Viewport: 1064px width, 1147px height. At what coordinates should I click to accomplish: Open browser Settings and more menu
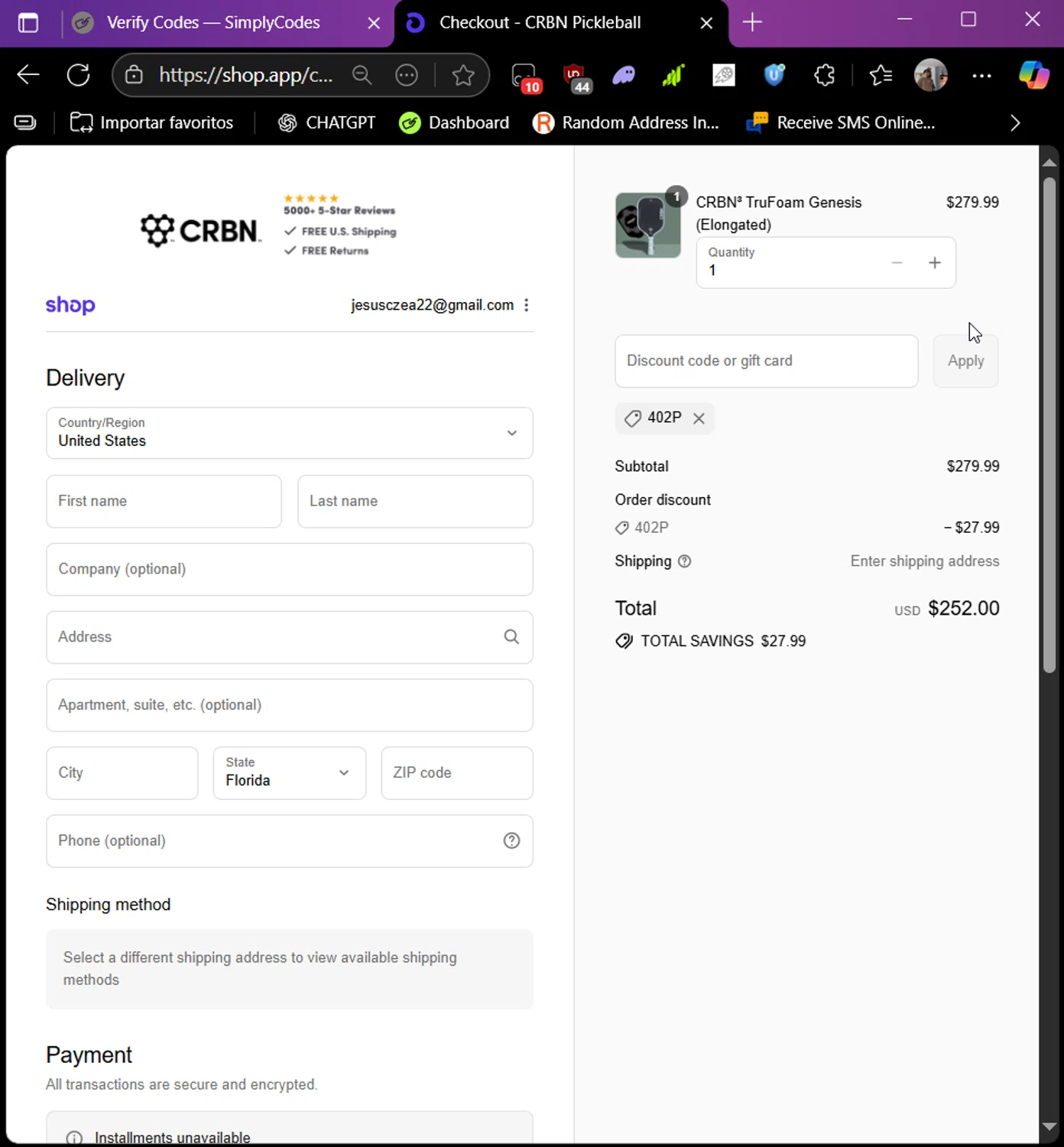point(981,75)
